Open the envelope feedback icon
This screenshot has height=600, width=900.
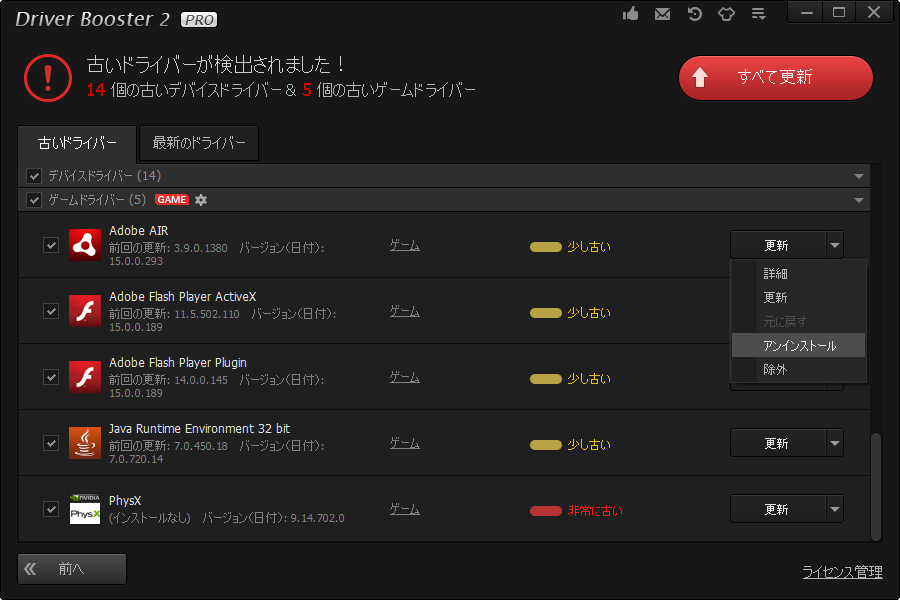662,14
